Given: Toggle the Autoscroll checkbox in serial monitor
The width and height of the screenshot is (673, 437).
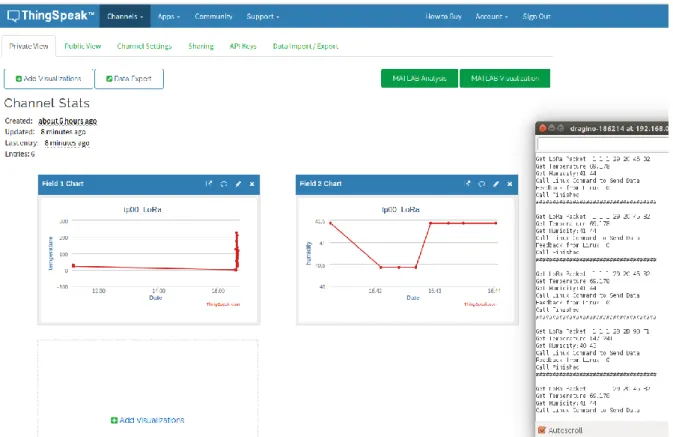Looking at the screenshot, I should pos(542,430).
